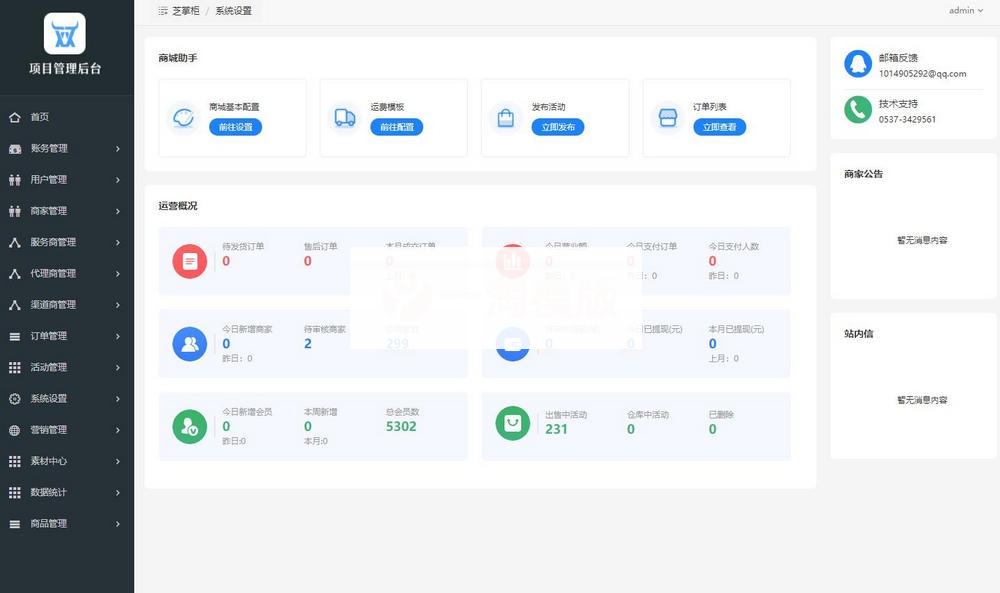Viewport: 1000px width, 593px height.
Task: Click the green 出售中活动 bag icon
Action: coord(513,424)
